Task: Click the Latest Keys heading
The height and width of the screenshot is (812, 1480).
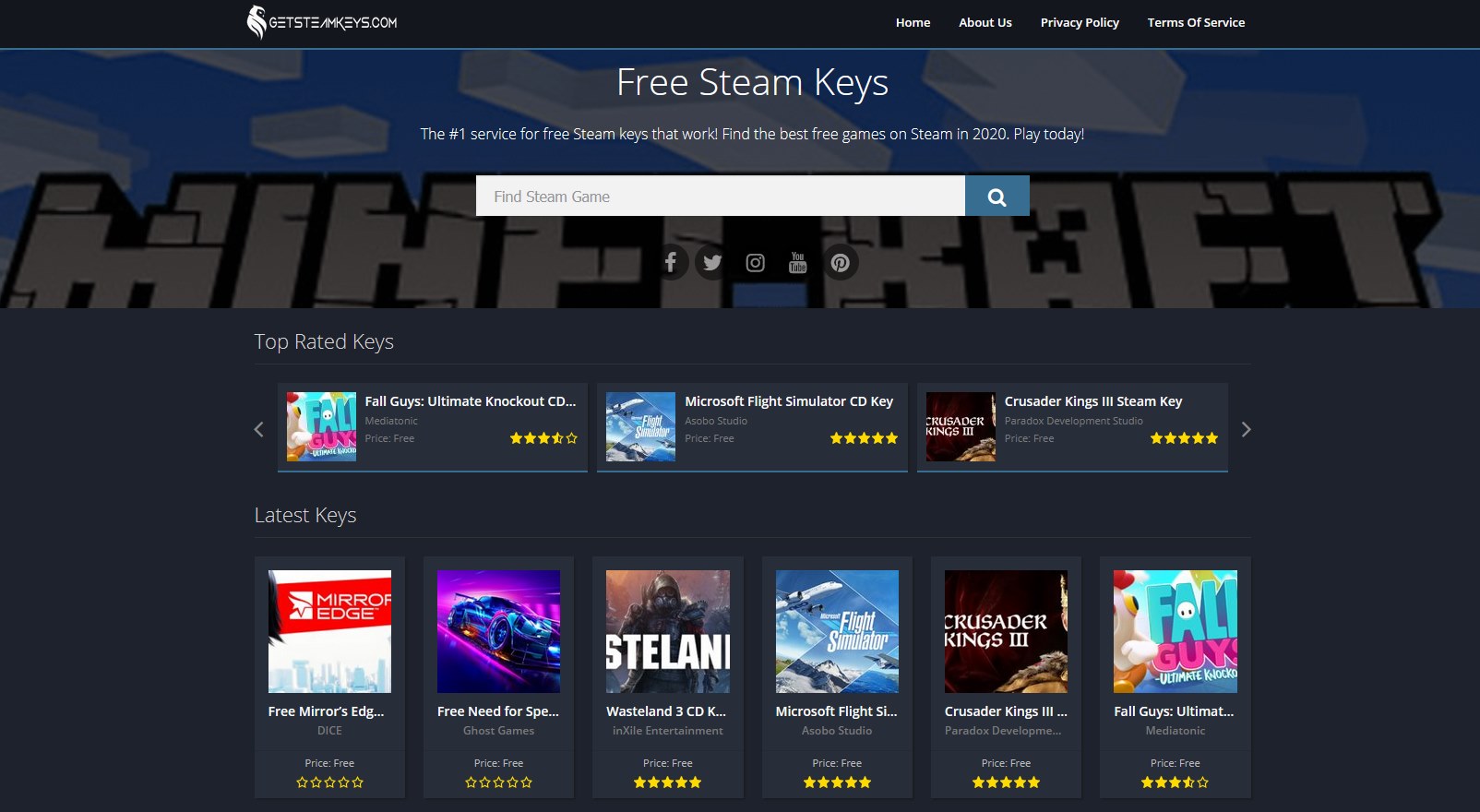Action: click(305, 515)
